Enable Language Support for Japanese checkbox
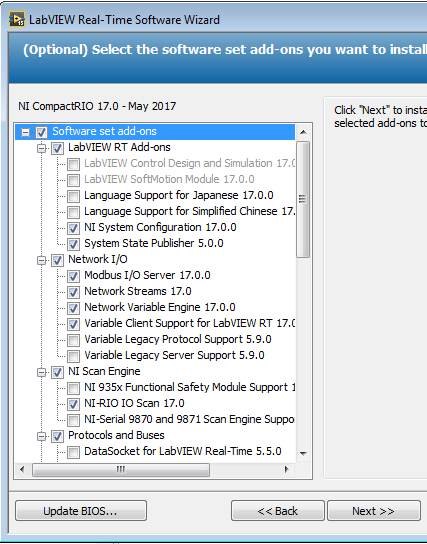Image resolution: width=427 pixels, height=544 pixels. click(x=73, y=196)
